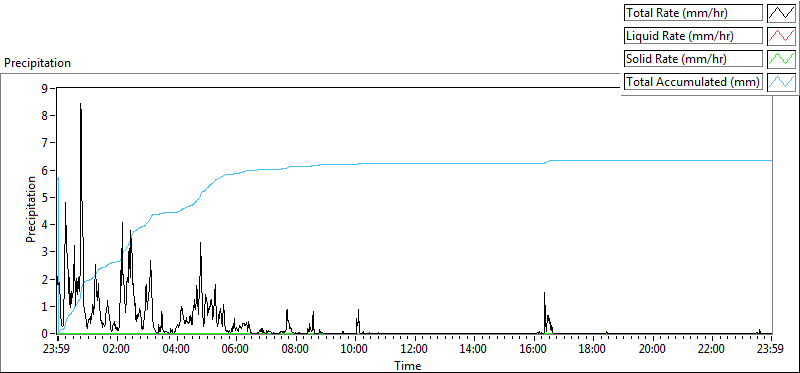
Task: Click the 08:00 x-axis tick label
Action: (296, 350)
